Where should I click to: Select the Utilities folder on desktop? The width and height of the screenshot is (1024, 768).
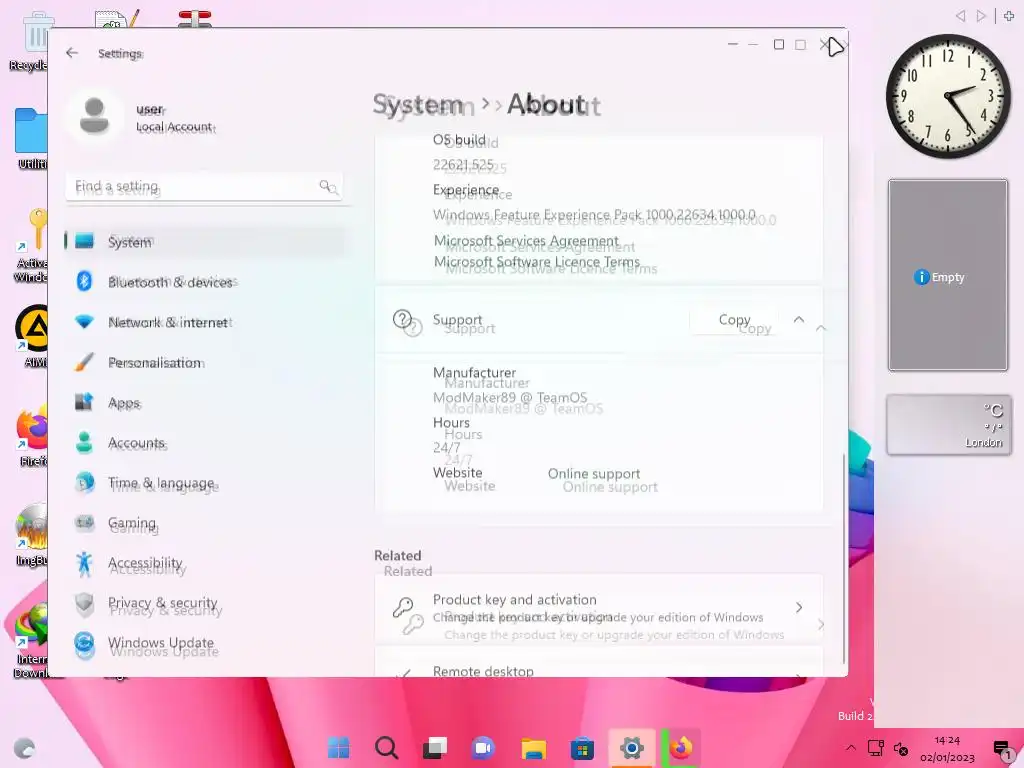[31, 138]
